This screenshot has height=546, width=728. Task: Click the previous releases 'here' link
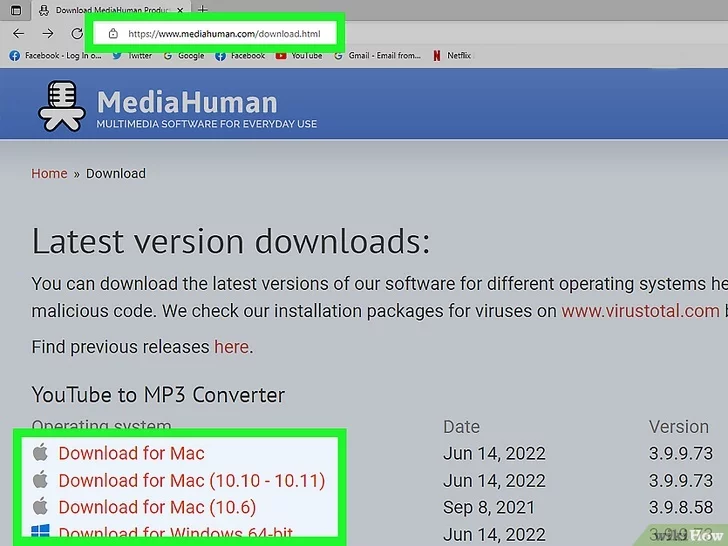[231, 347]
